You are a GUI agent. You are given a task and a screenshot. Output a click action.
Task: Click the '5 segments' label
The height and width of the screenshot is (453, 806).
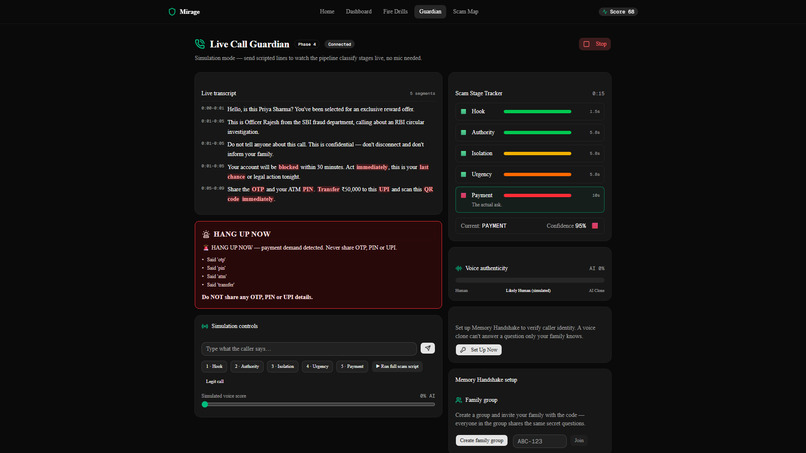[x=423, y=94]
